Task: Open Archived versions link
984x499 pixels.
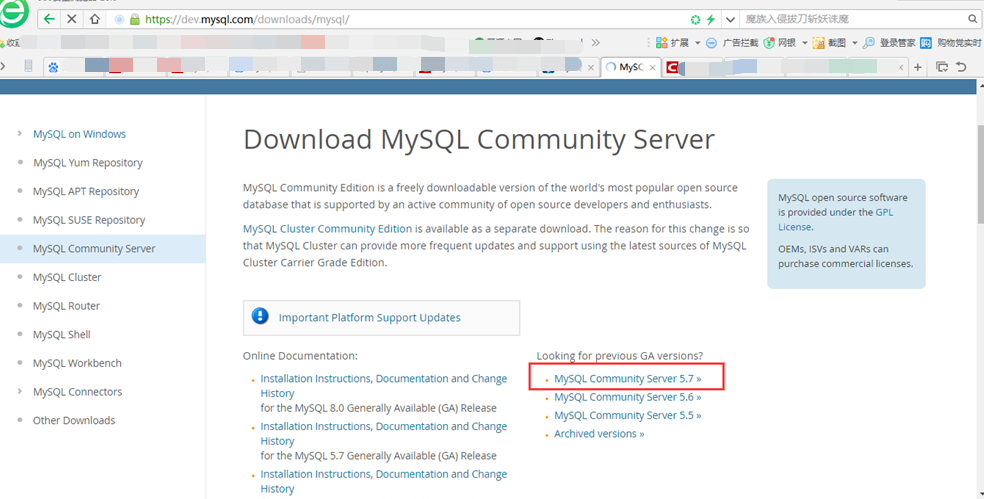Action: tap(599, 433)
